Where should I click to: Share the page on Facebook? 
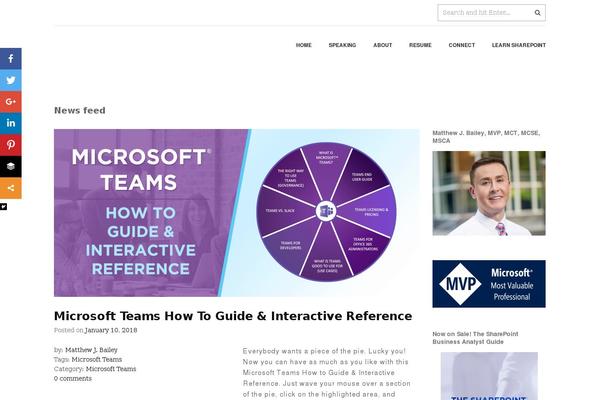(11, 59)
